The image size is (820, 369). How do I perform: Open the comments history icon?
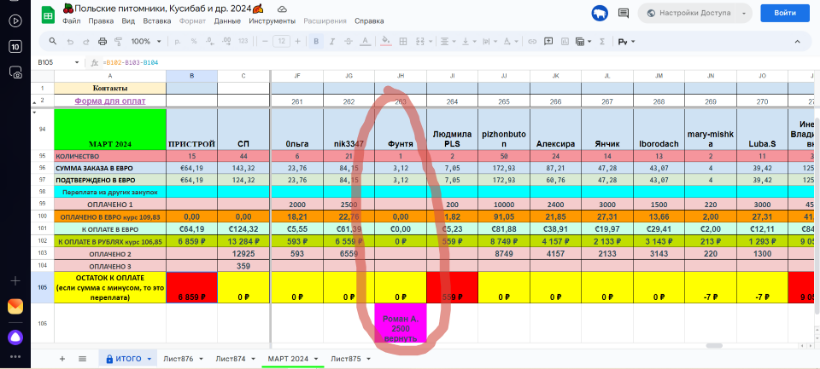[x=623, y=13]
